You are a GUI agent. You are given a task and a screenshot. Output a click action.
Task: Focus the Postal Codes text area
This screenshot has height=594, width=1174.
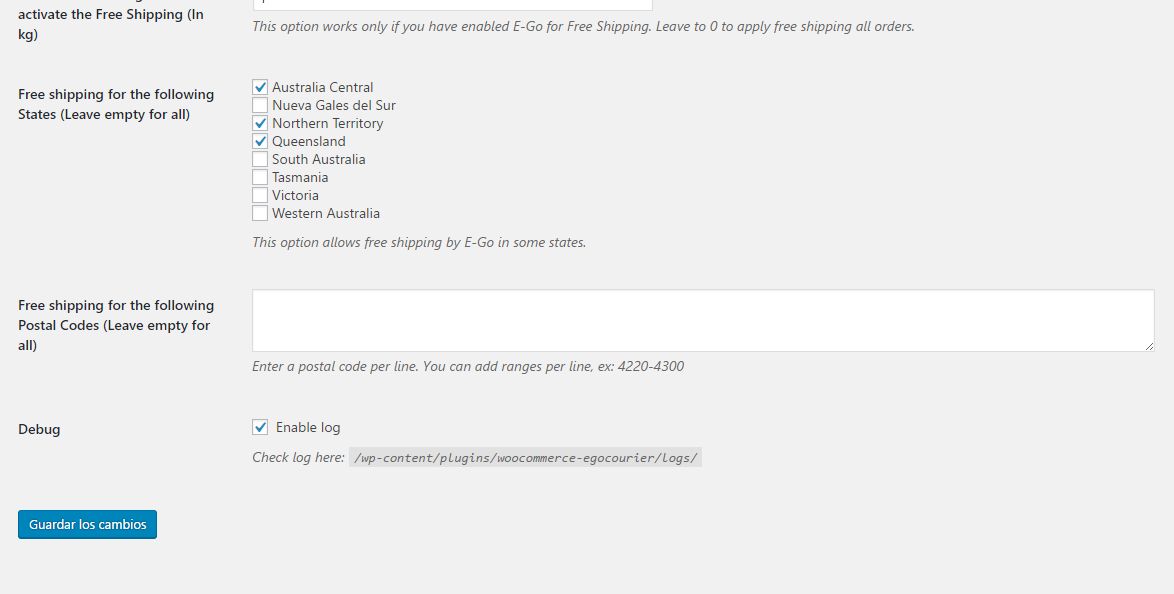pyautogui.click(x=702, y=320)
